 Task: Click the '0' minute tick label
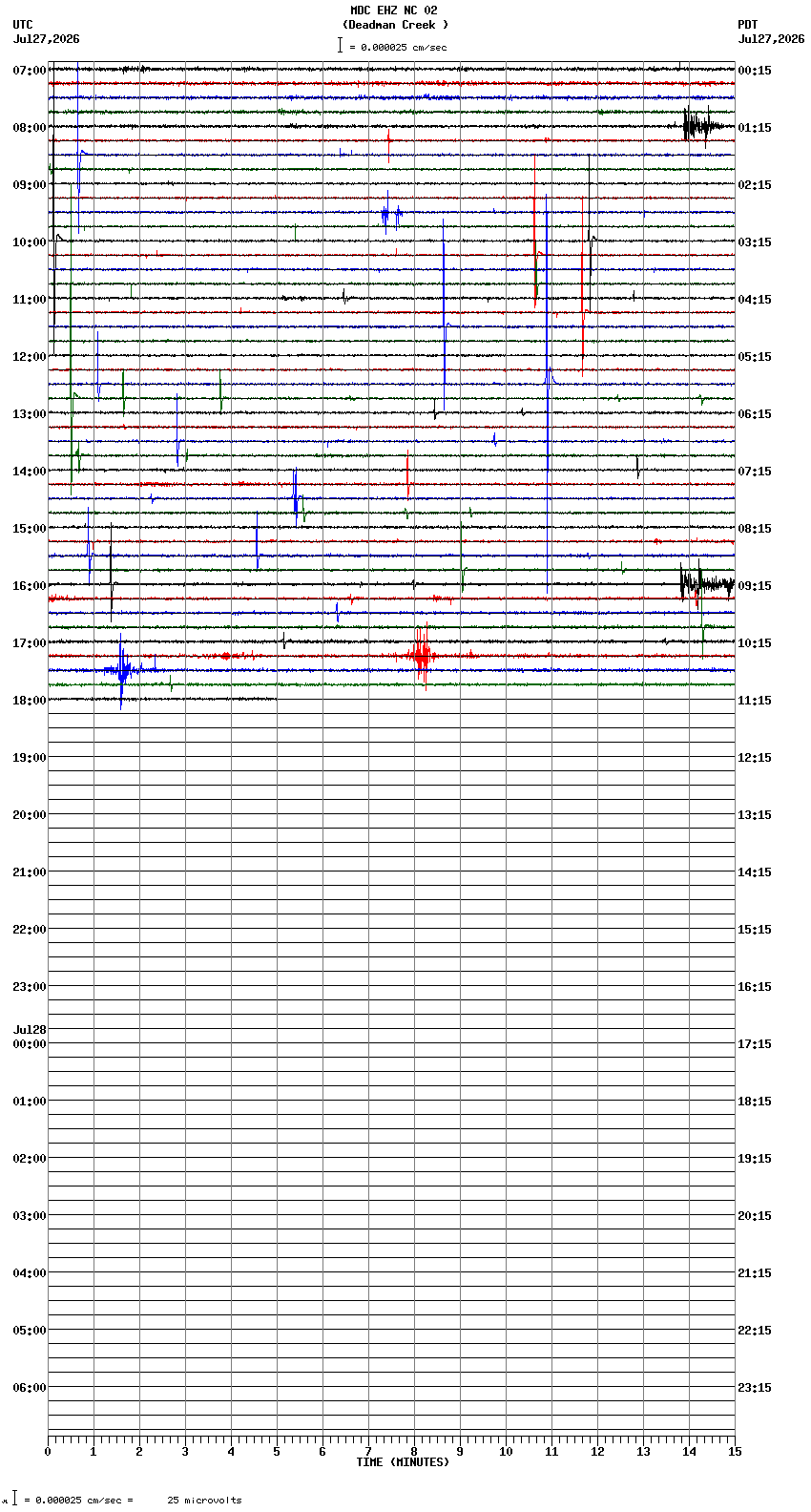[48, 1452]
